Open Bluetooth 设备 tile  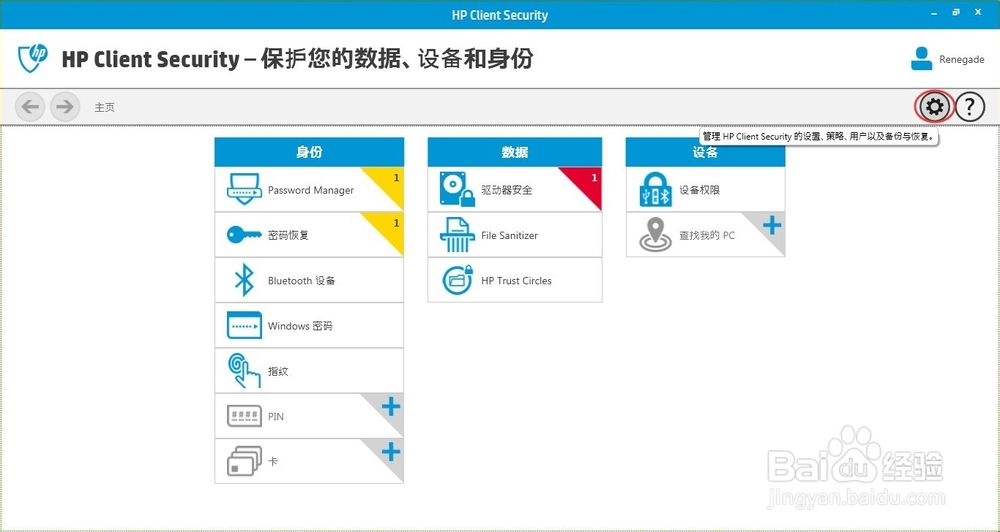[309, 280]
